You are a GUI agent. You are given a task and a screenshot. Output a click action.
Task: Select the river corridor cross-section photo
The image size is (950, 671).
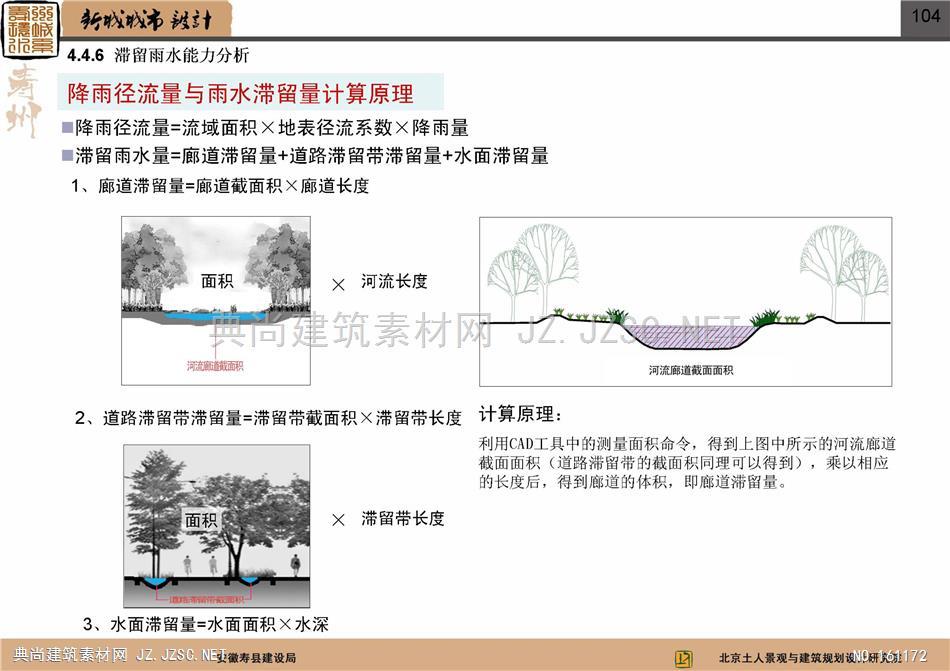(215, 301)
